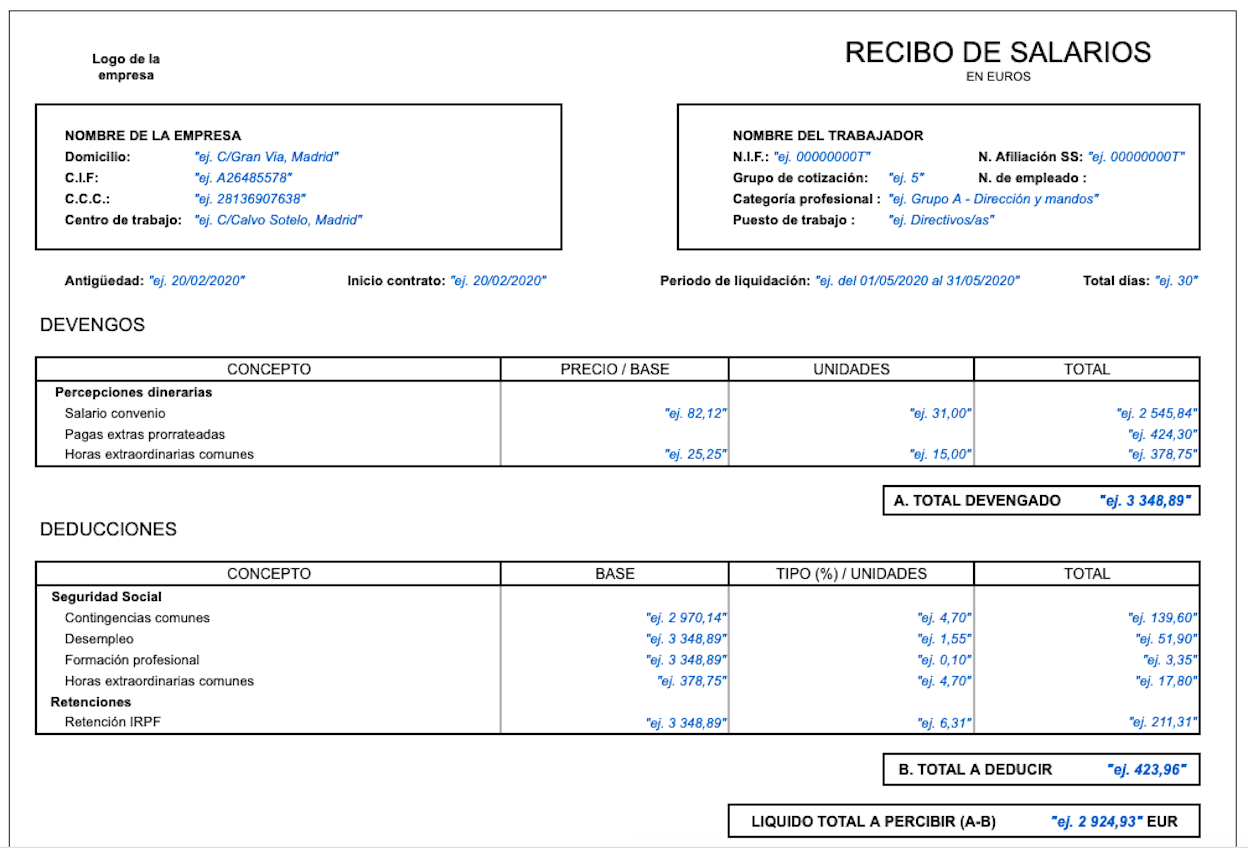Click Puesto de trabajo value 'ej. Directivos/as'
Screen dimensions: 1248x848
tap(941, 220)
